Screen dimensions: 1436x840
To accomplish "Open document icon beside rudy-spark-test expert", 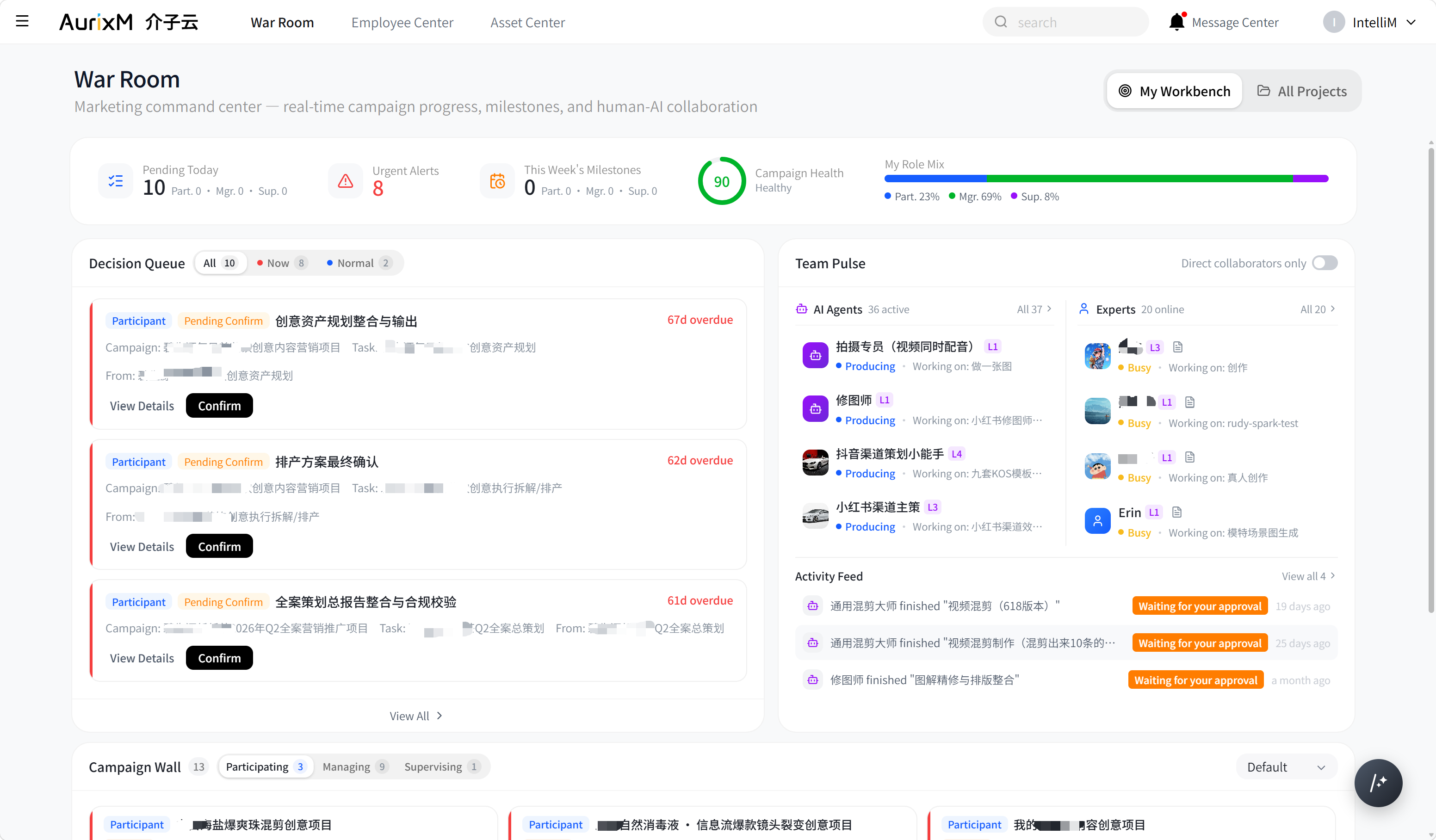I will click(1190, 402).
